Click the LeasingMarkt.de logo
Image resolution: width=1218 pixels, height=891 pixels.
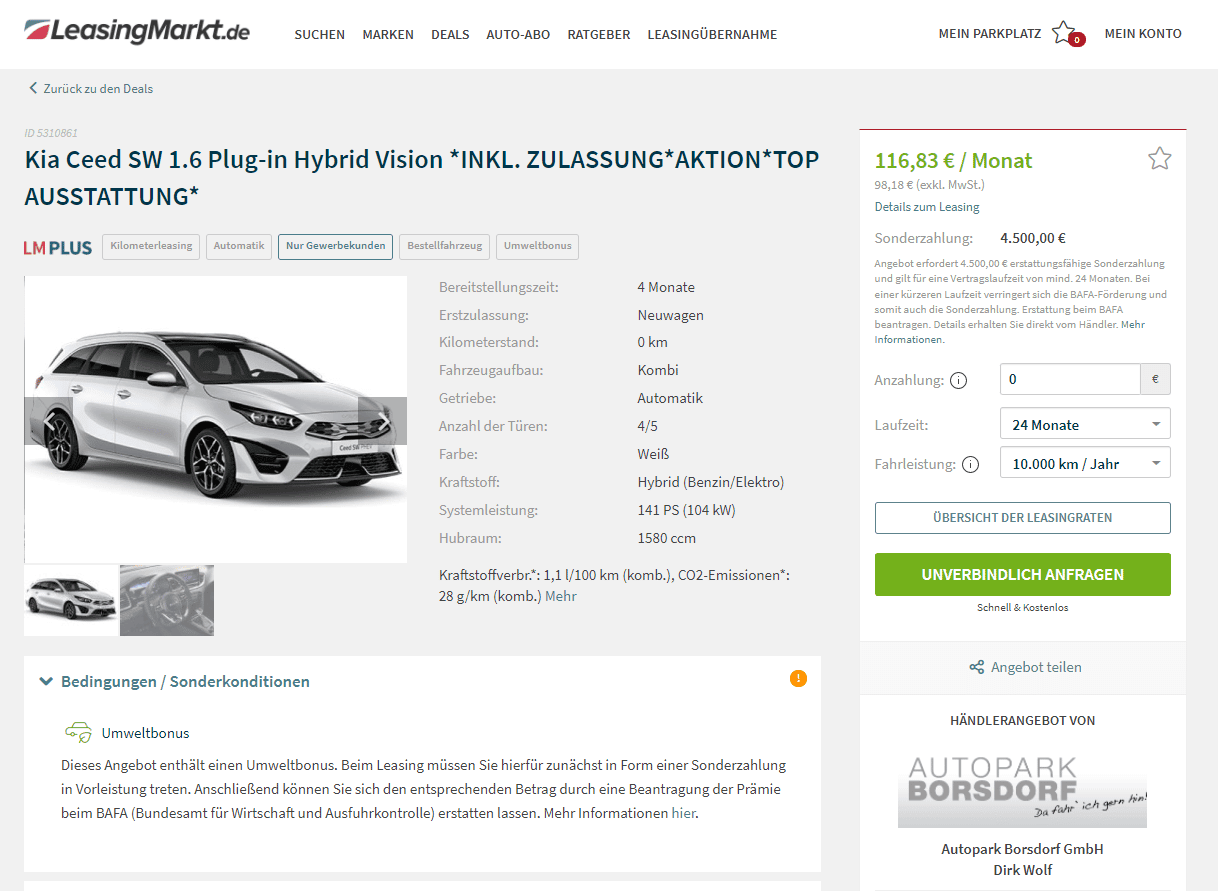137,31
